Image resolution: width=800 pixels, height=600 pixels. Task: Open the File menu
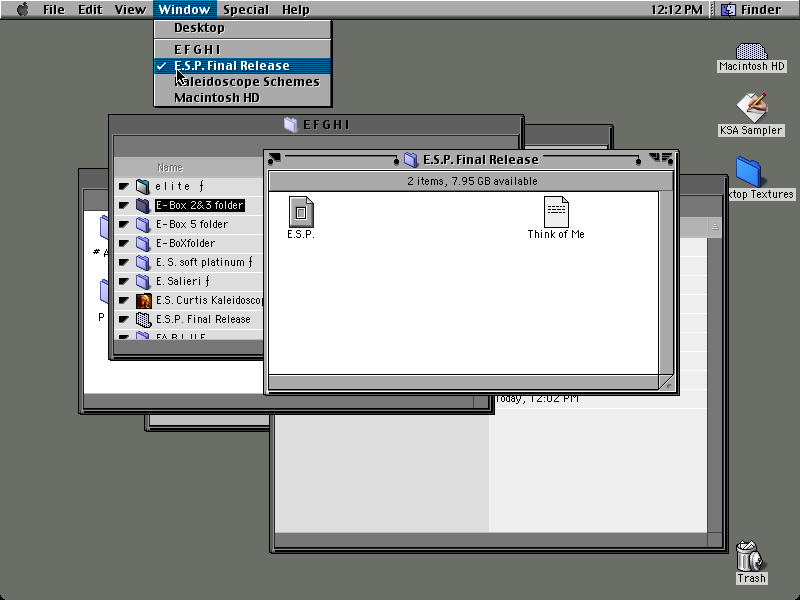54,10
